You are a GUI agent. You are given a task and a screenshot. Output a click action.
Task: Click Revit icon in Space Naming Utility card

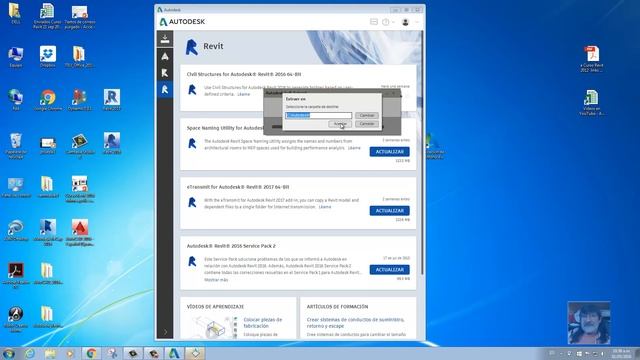[x=192, y=143]
